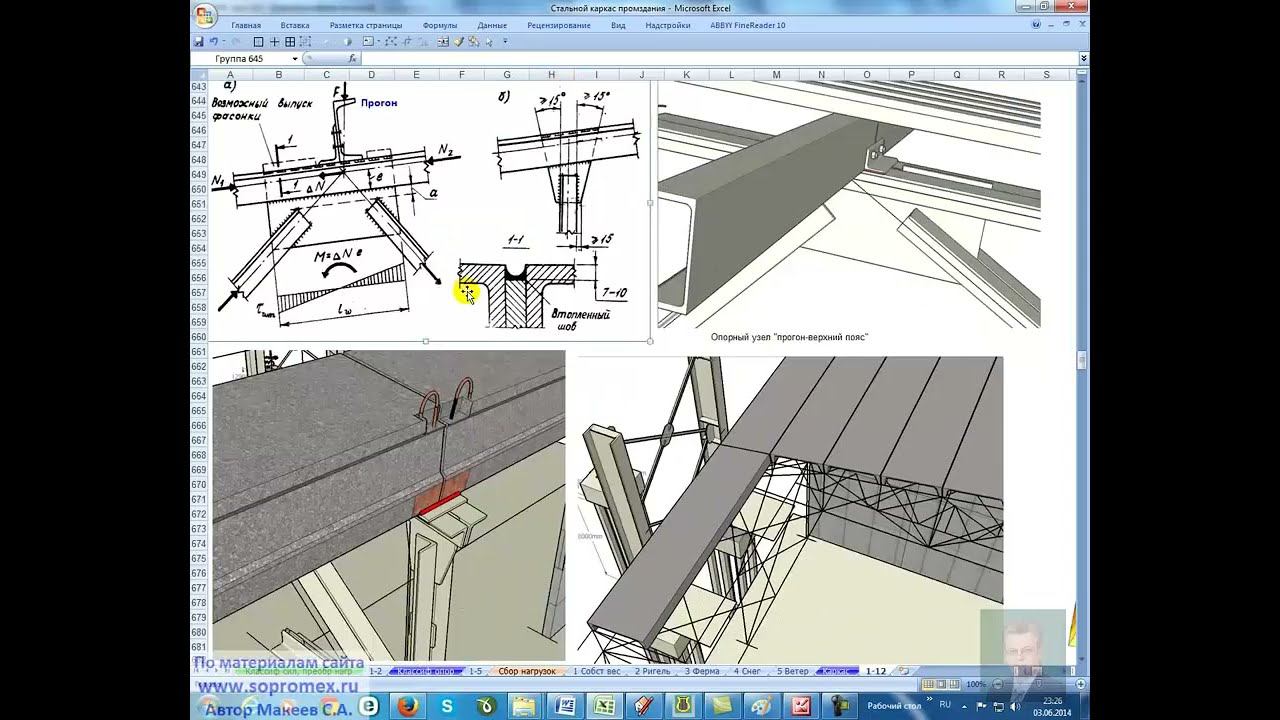
Task: Switch to sheet tab 2 Ригель
Action: (655, 671)
